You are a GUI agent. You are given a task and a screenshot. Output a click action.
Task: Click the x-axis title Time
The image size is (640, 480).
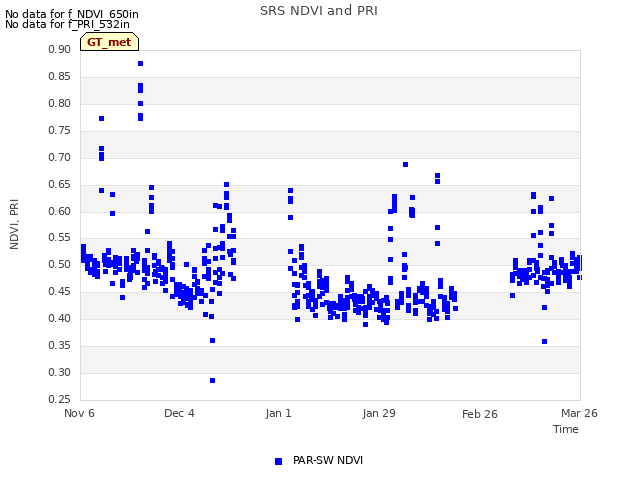click(566, 429)
